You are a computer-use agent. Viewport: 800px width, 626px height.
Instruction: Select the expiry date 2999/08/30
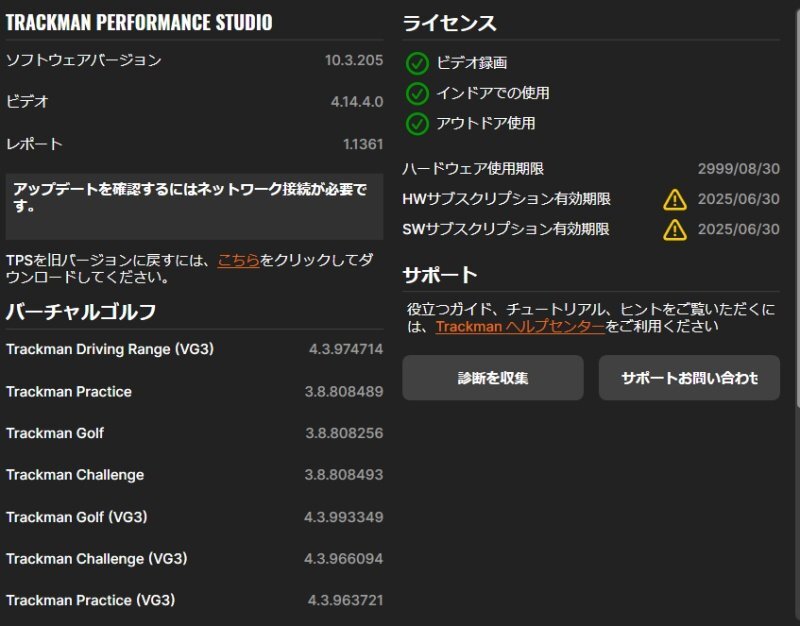coord(738,169)
